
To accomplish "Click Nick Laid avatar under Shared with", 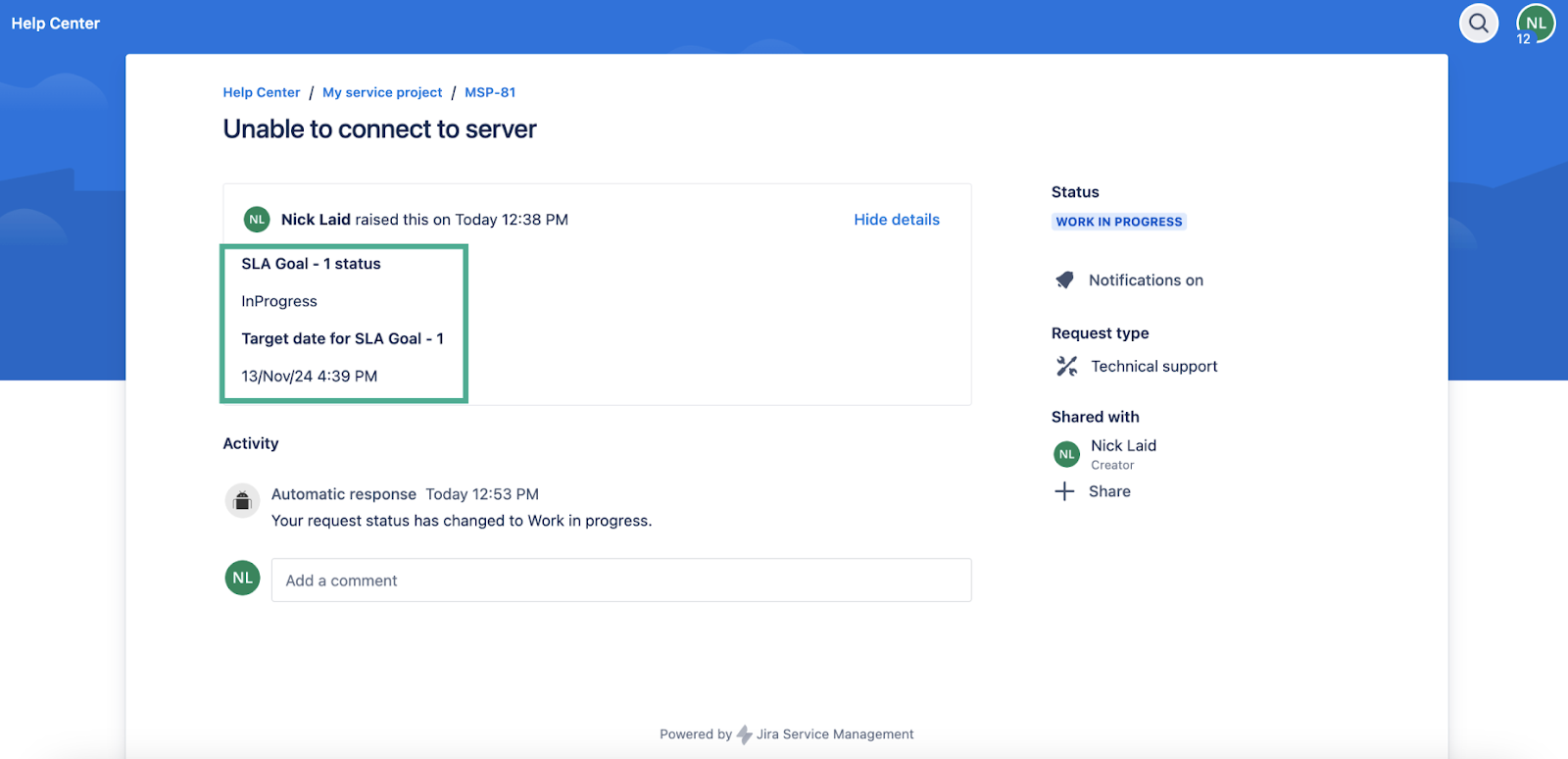I will tap(1066, 454).
